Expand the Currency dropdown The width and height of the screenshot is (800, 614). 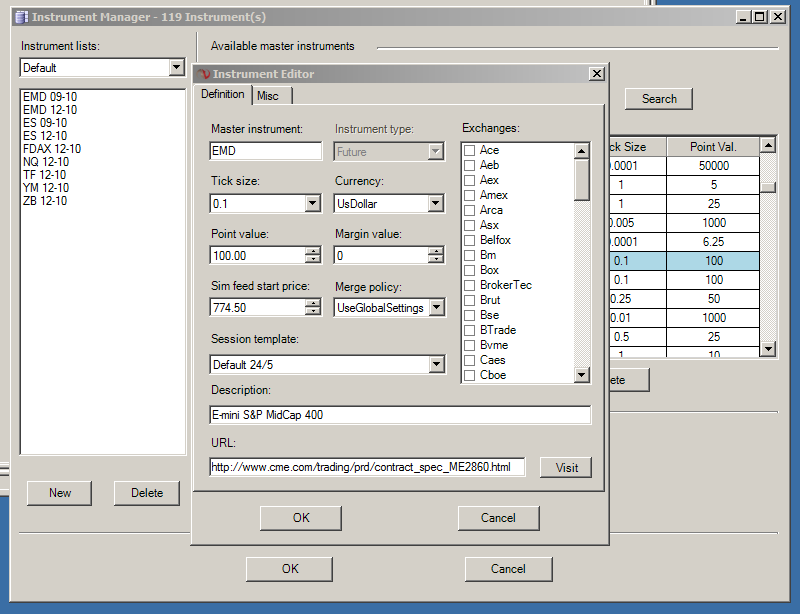436,204
